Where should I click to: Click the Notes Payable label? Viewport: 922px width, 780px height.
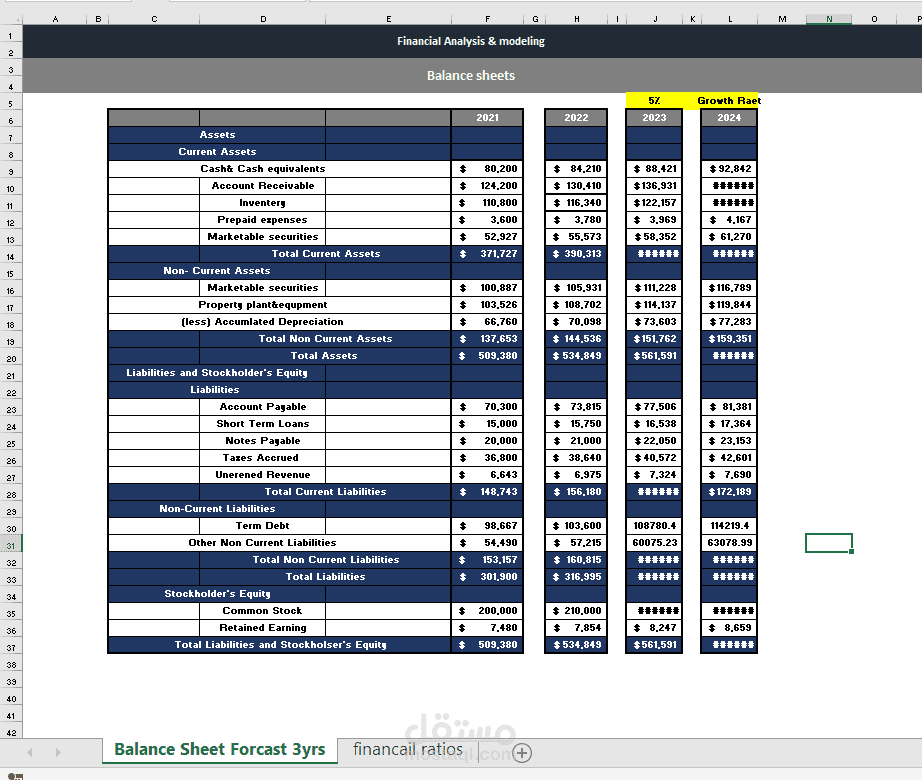[x=263, y=441]
